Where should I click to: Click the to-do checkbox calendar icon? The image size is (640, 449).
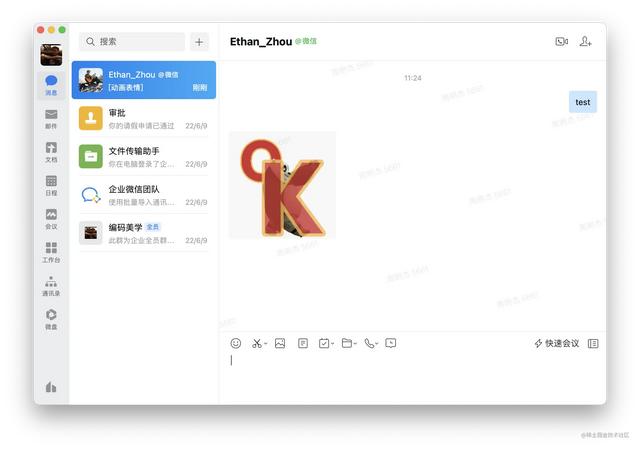[x=324, y=343]
